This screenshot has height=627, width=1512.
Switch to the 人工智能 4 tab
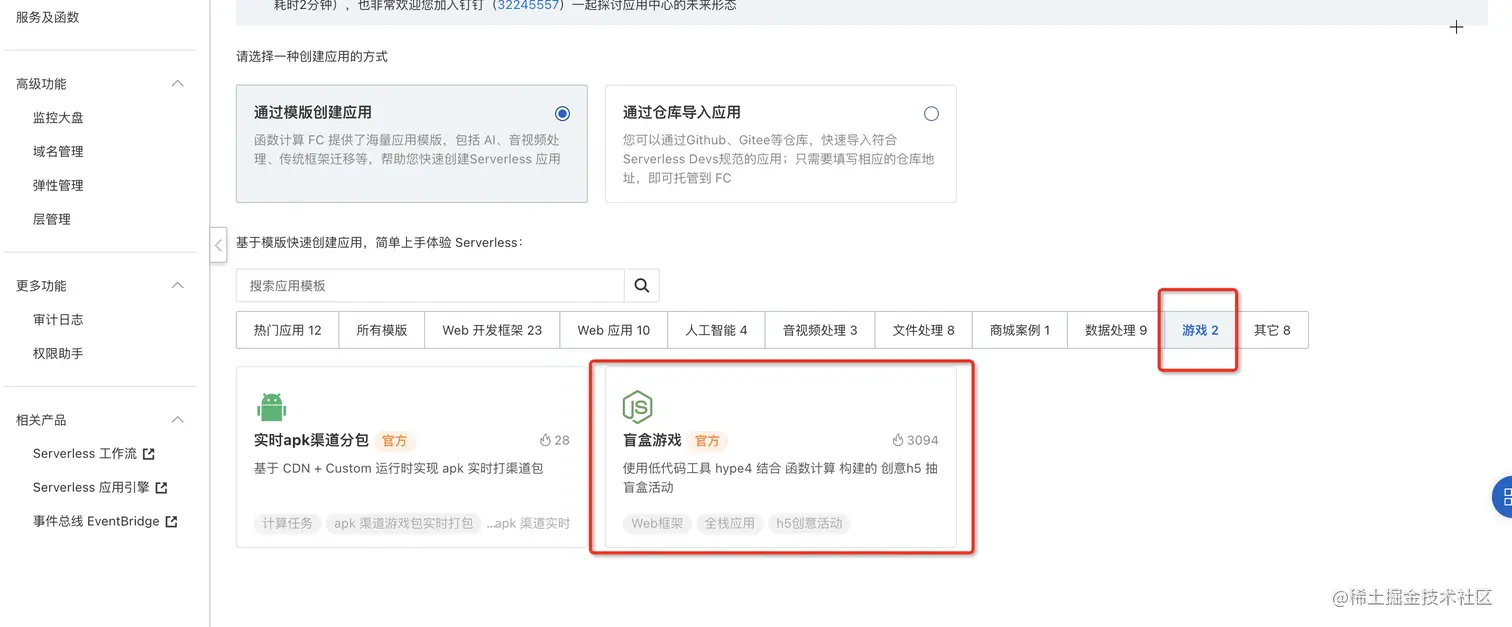coord(716,330)
